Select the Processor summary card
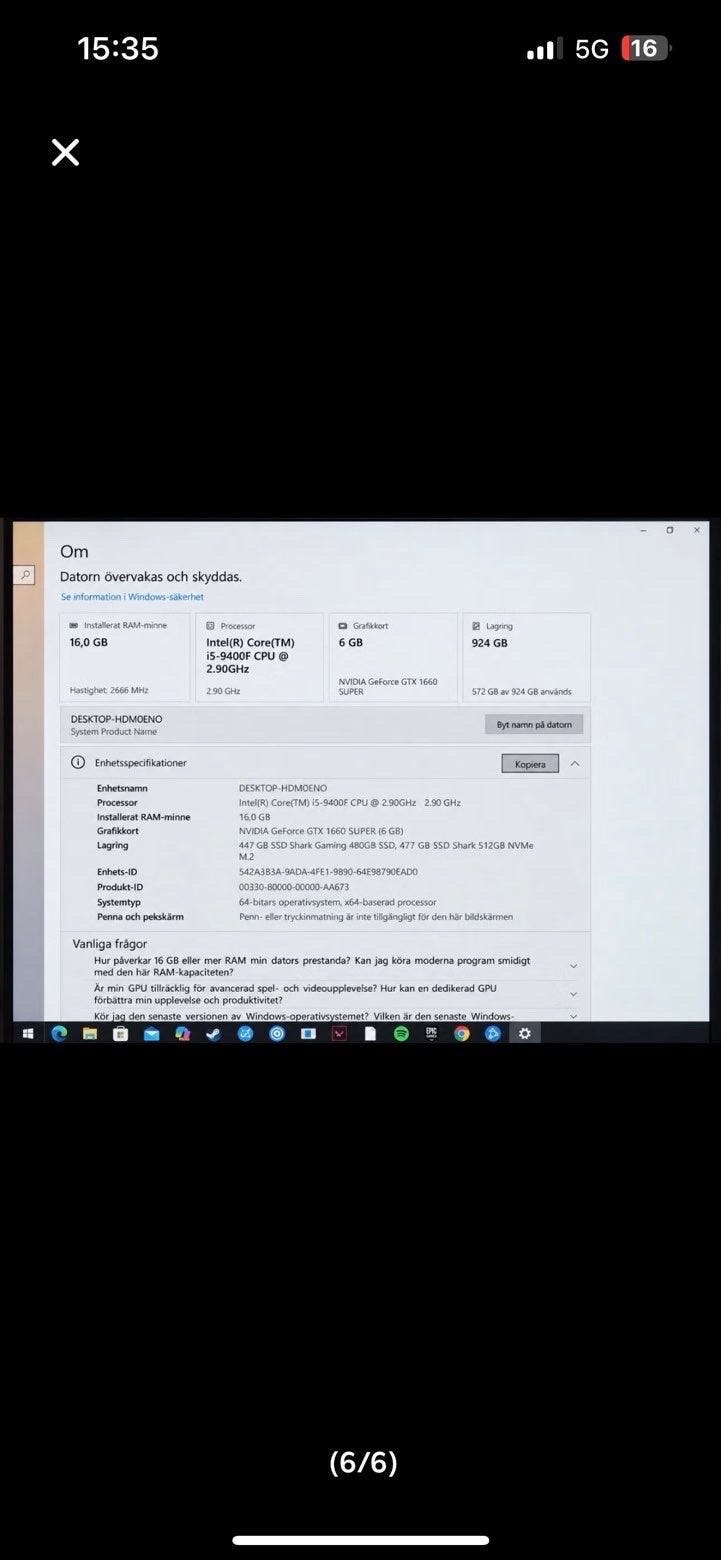 click(x=259, y=657)
